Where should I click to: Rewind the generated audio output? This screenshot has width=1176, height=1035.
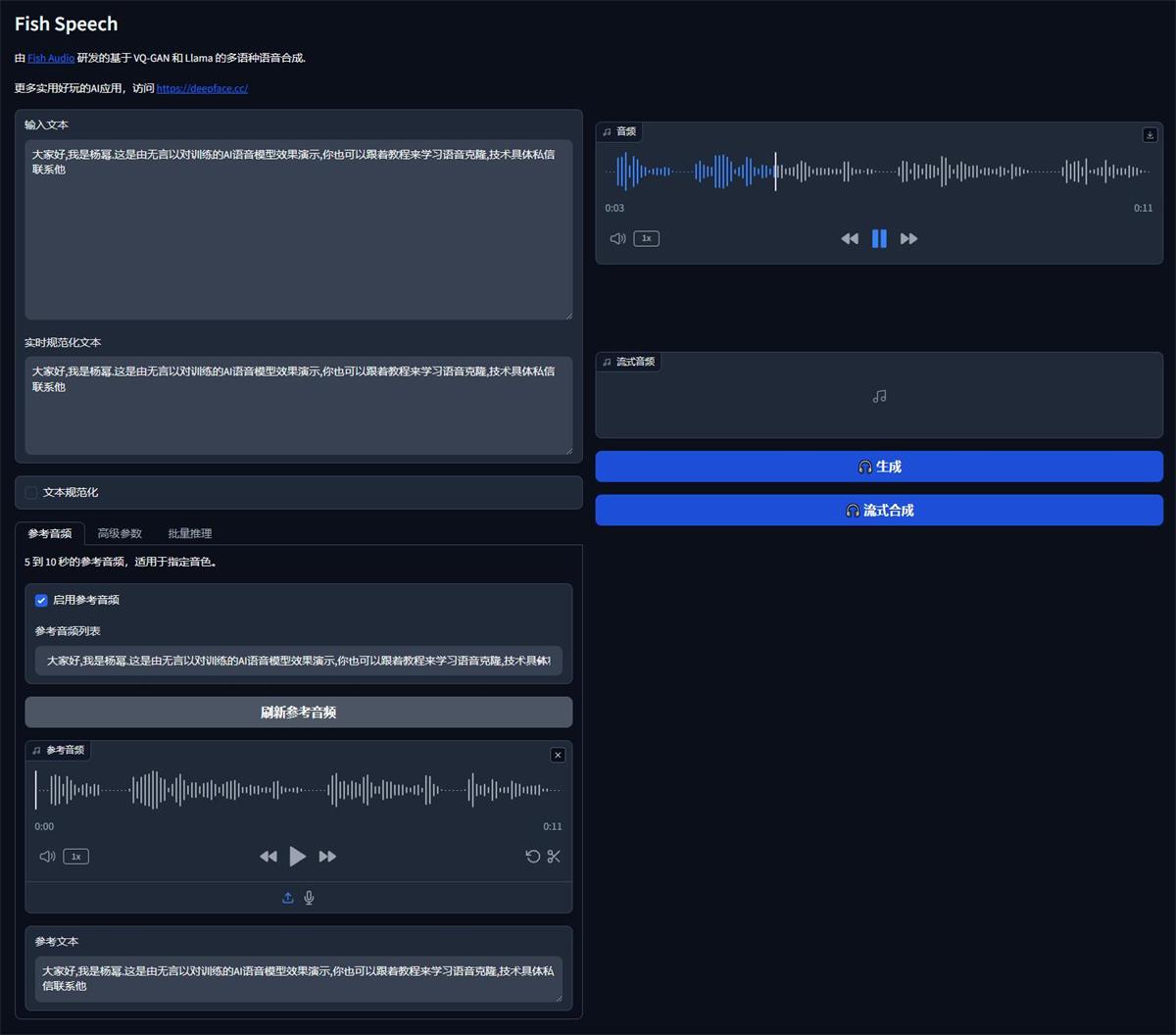850,238
